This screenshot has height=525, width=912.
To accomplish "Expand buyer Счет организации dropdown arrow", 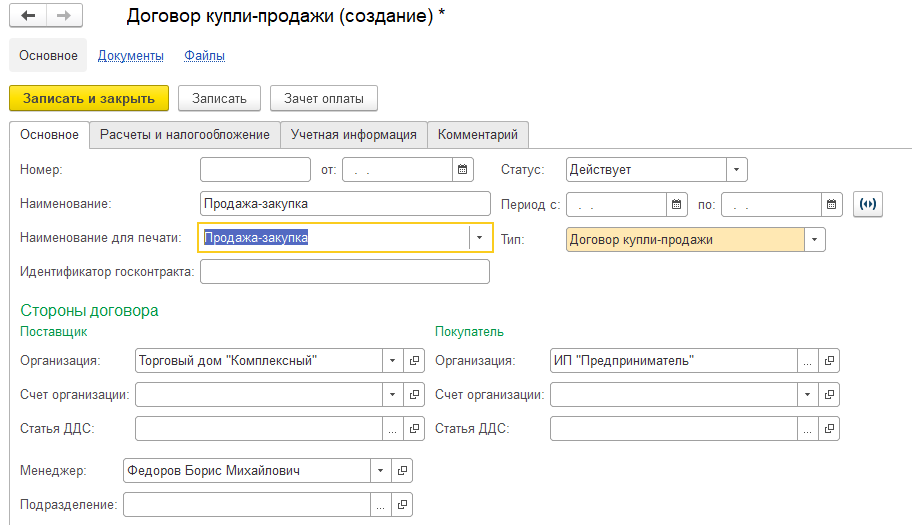I will point(807,395).
